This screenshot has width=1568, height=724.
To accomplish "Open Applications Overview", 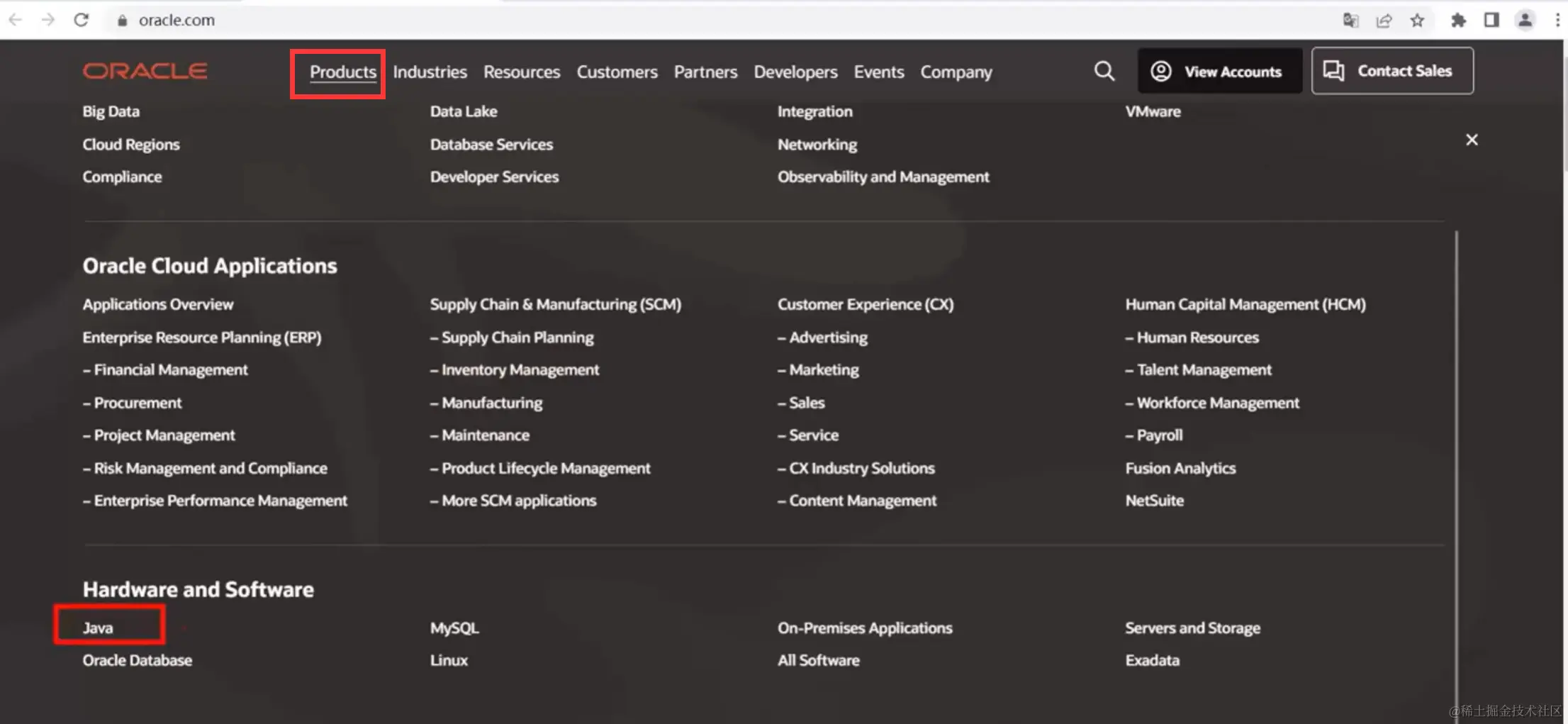I will click(x=158, y=304).
